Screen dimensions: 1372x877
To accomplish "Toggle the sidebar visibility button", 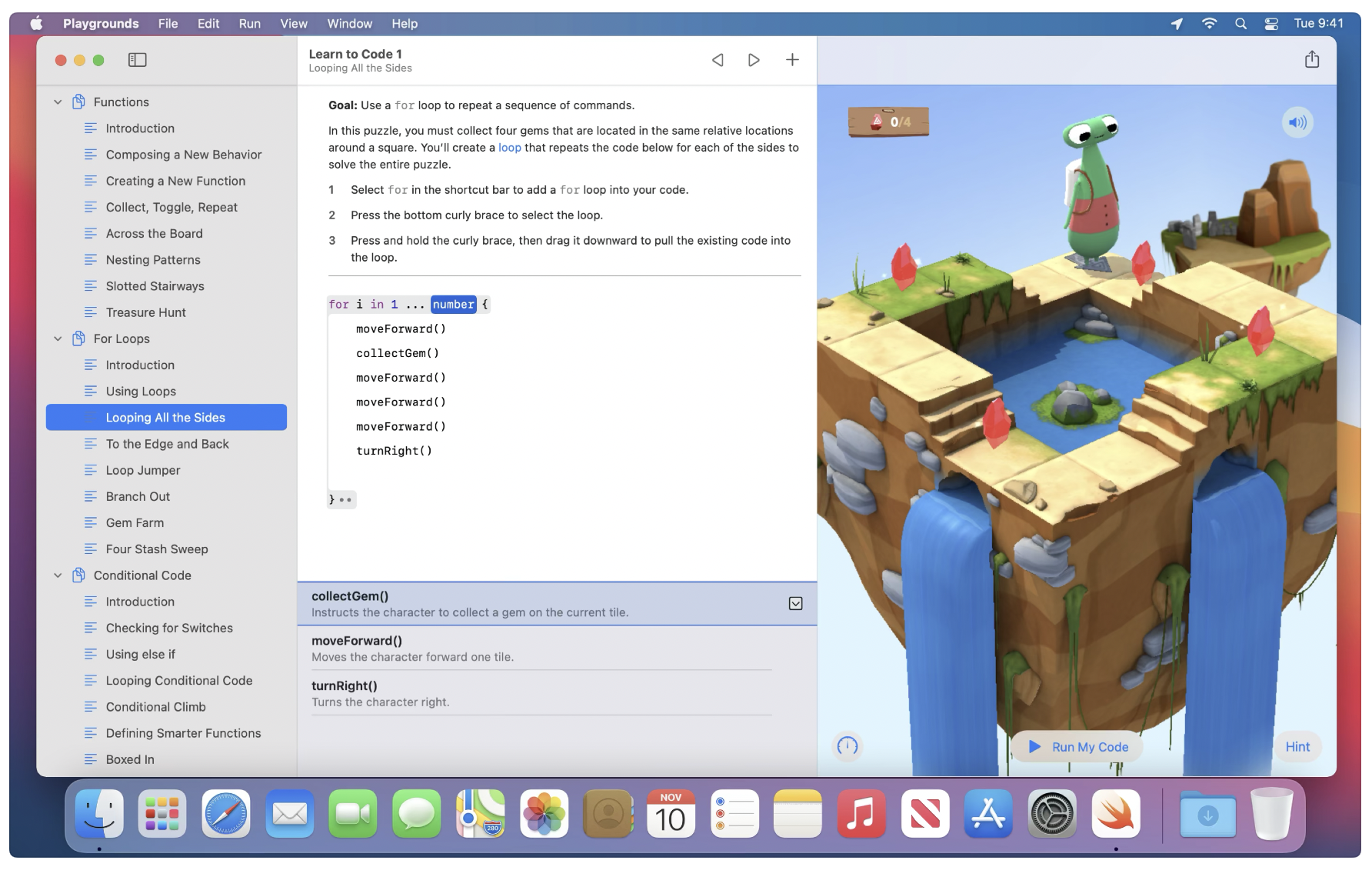I will [x=137, y=60].
